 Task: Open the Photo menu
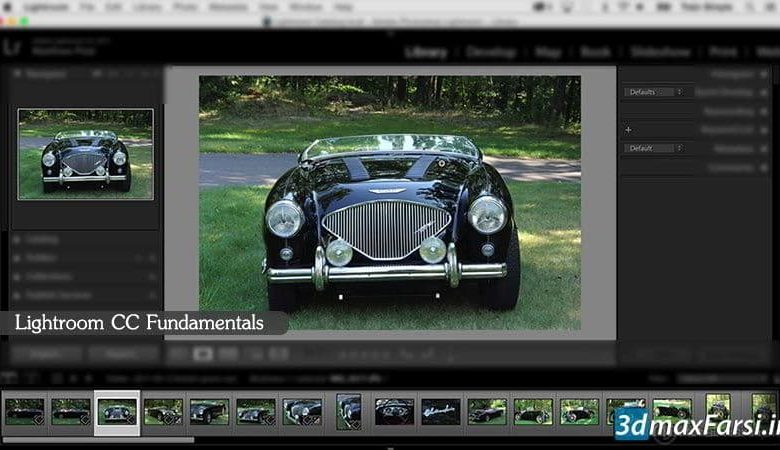pos(184,7)
